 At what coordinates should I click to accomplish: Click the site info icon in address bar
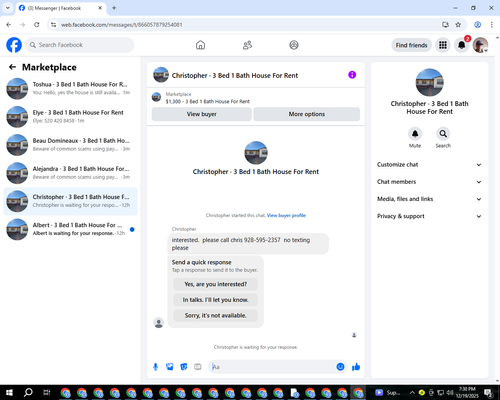[x=53, y=25]
